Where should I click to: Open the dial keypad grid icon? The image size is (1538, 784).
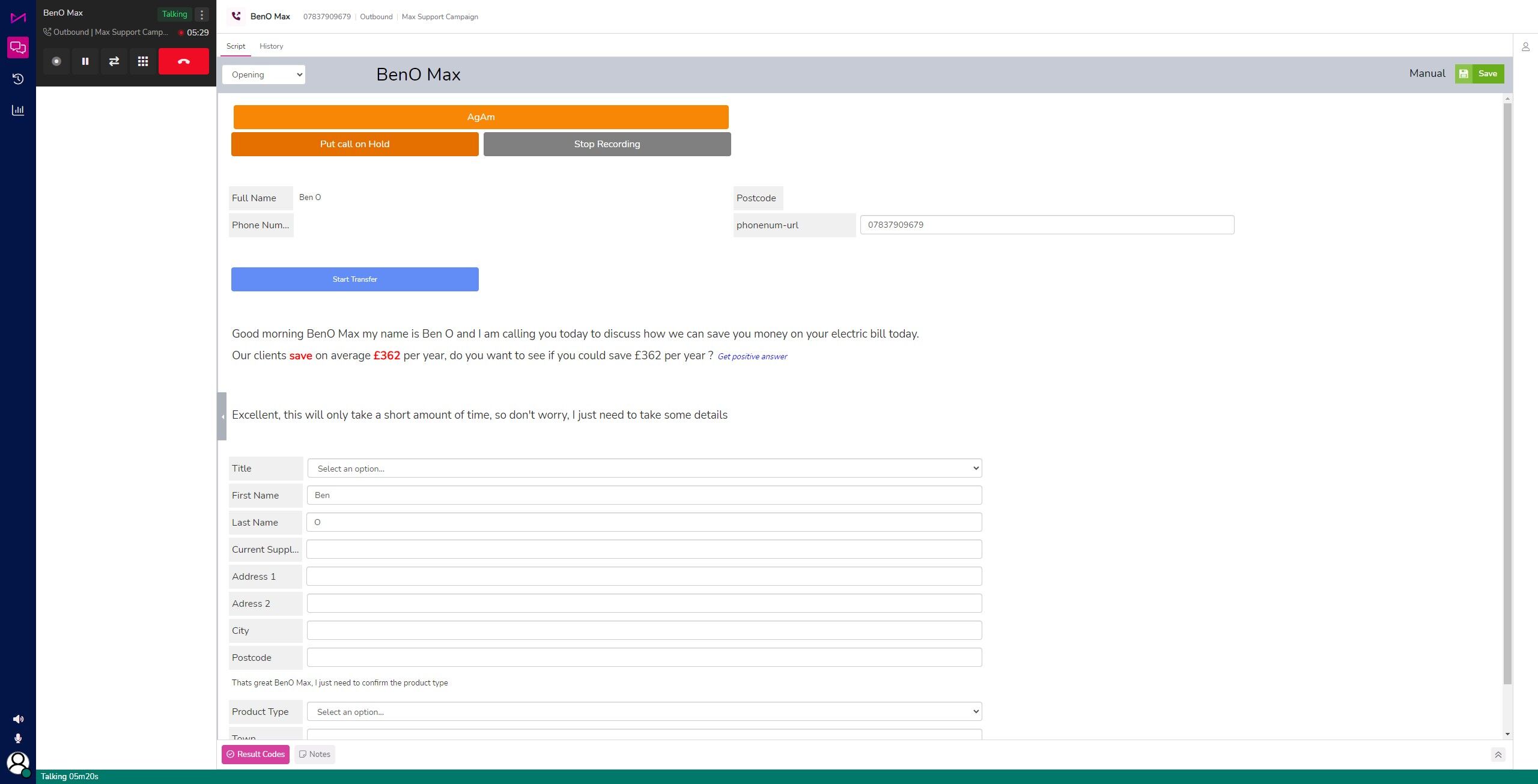tap(143, 61)
